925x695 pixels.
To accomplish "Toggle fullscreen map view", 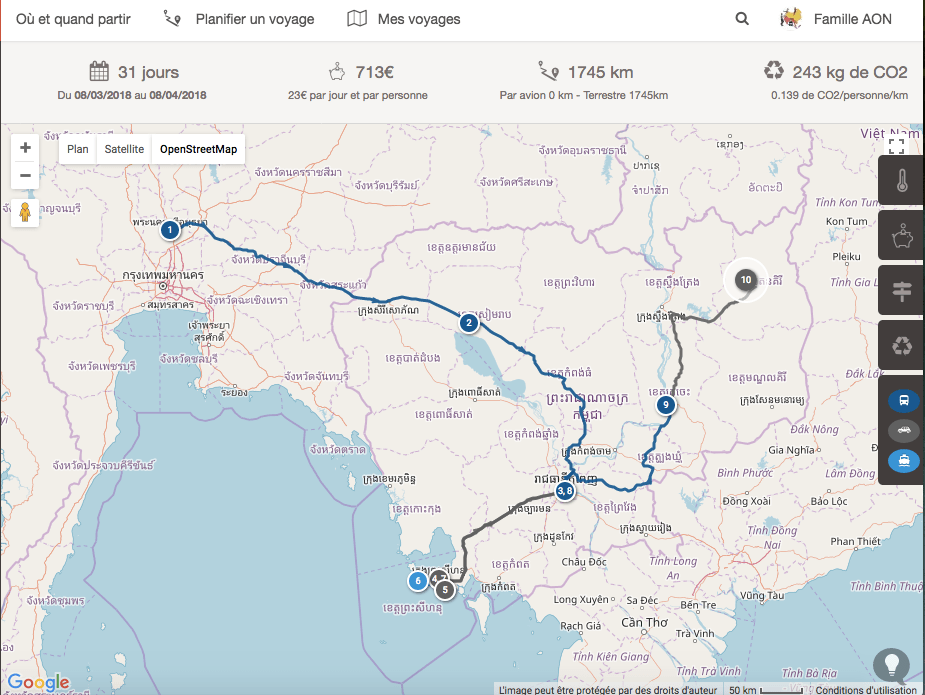I will click(897, 146).
